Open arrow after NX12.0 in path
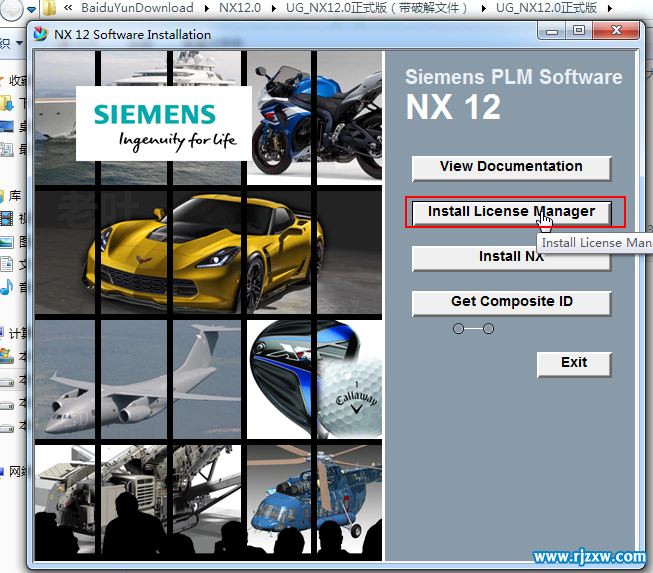The height and width of the screenshot is (573, 653). coord(274,8)
